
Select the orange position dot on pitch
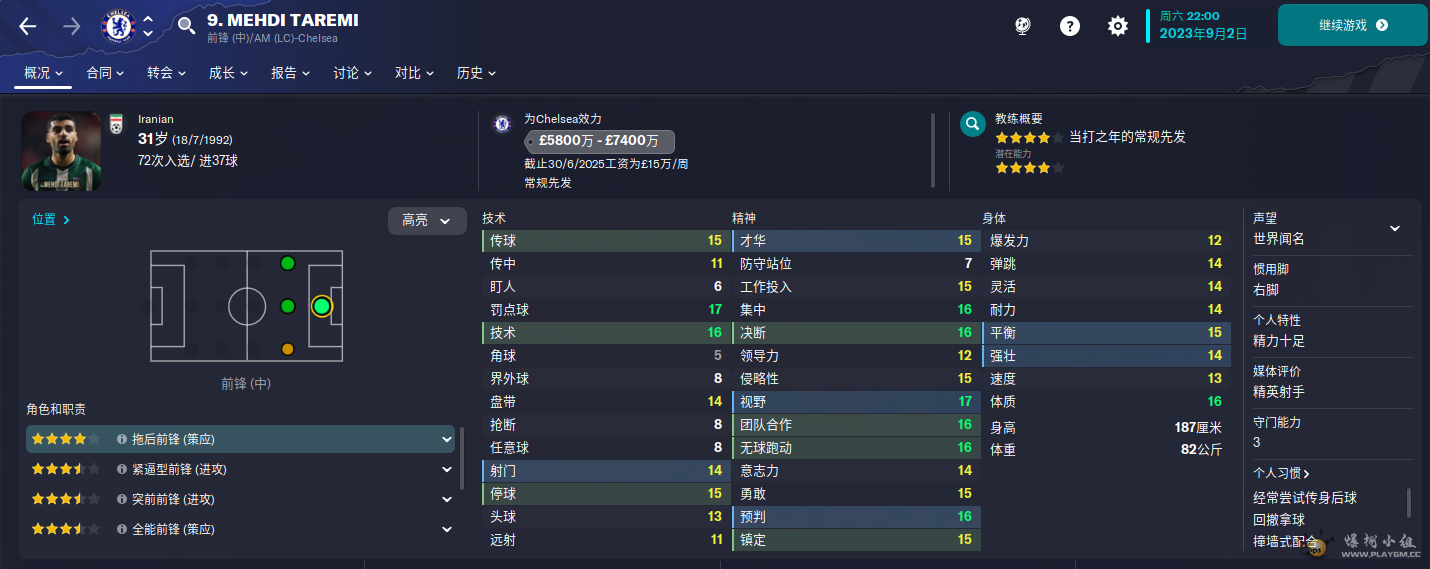288,349
